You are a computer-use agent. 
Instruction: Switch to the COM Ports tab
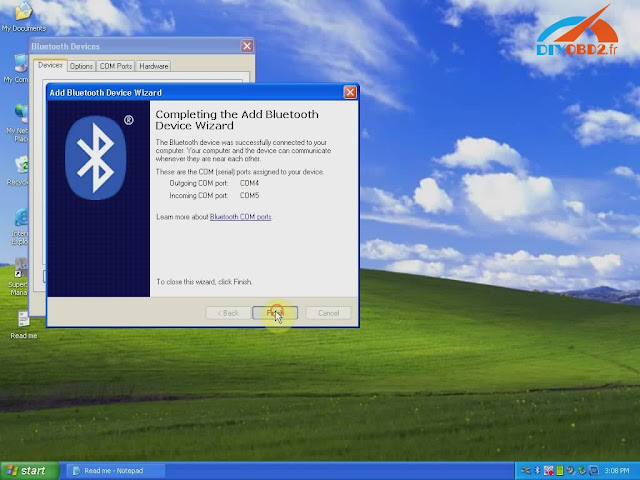116,66
